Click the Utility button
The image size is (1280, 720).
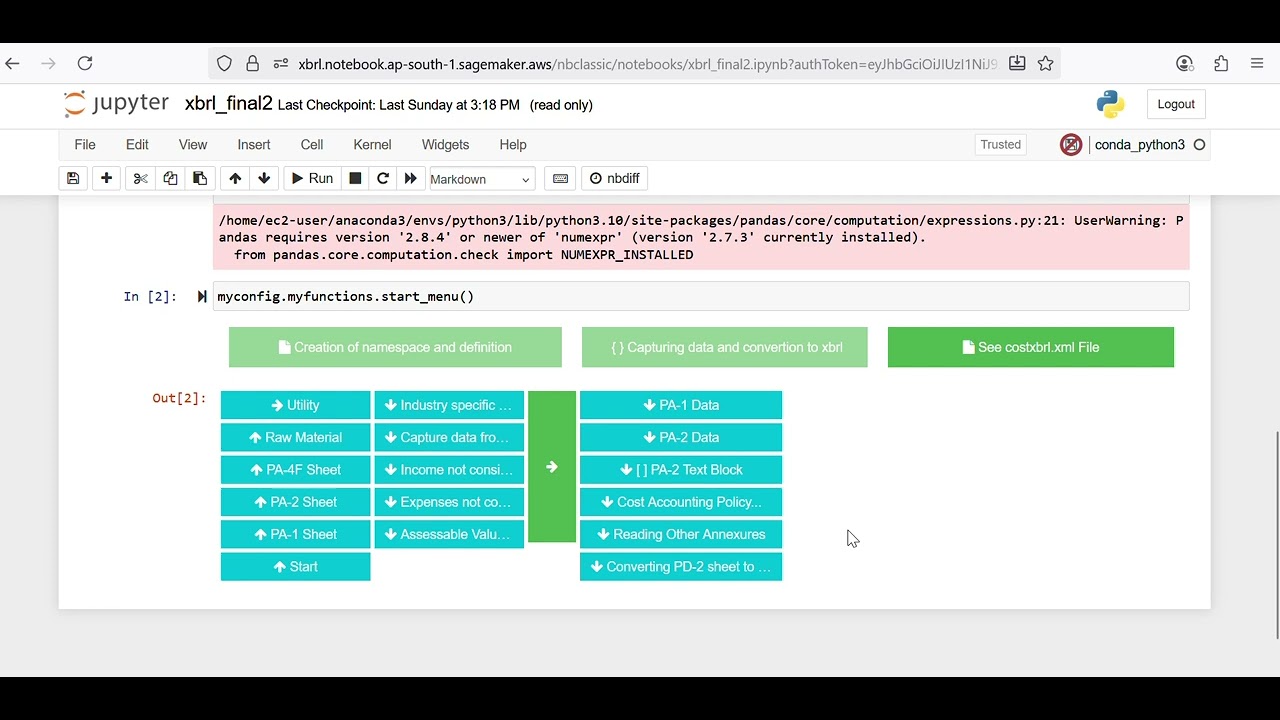coord(295,405)
